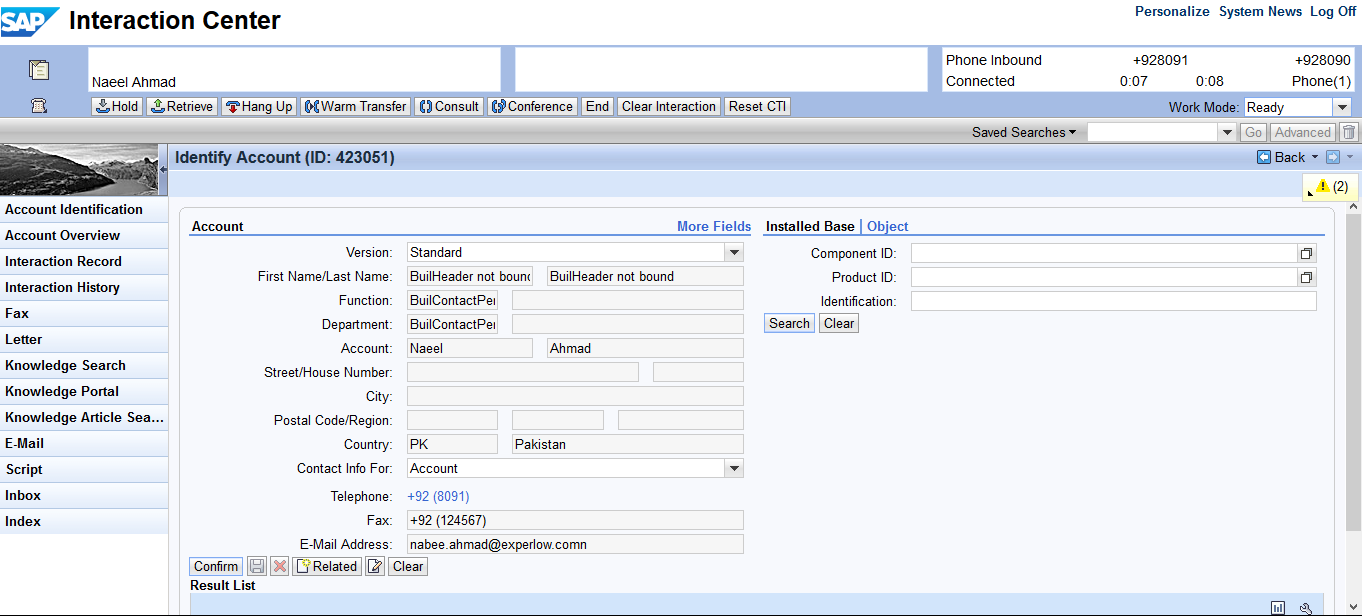Expand the Work Mode dropdown
The height and width of the screenshot is (616, 1362).
1341,107
